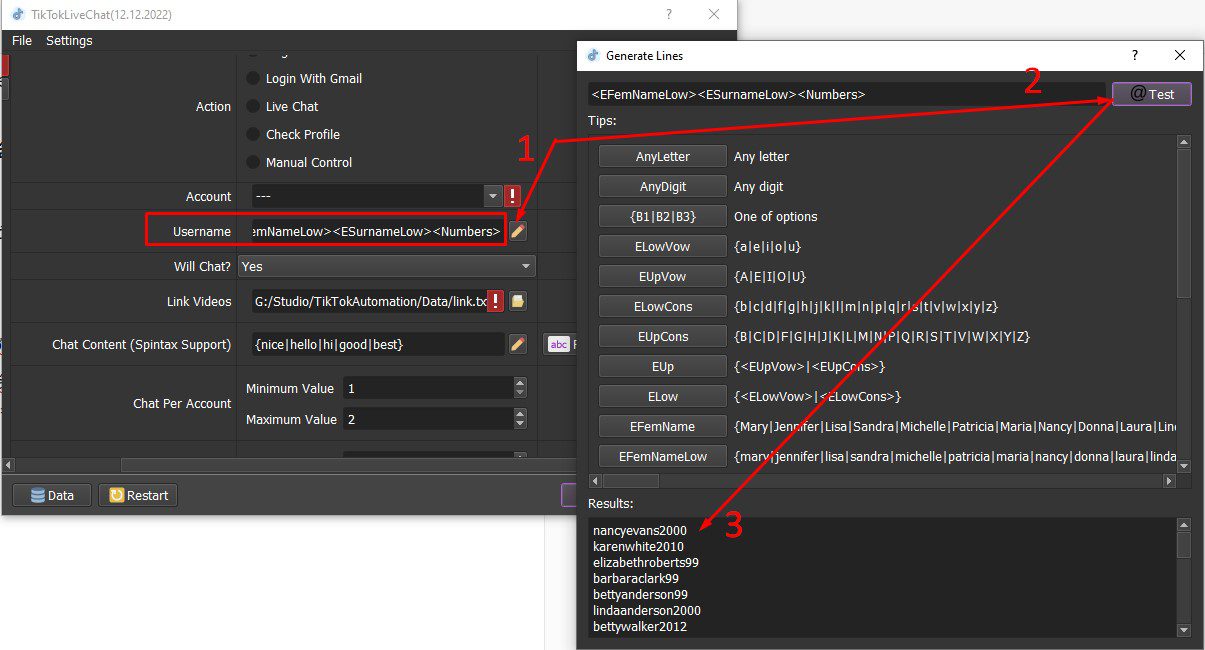This screenshot has height=650, width=1205.
Task: Click the Generate Lines pattern input field
Action: pos(847,94)
